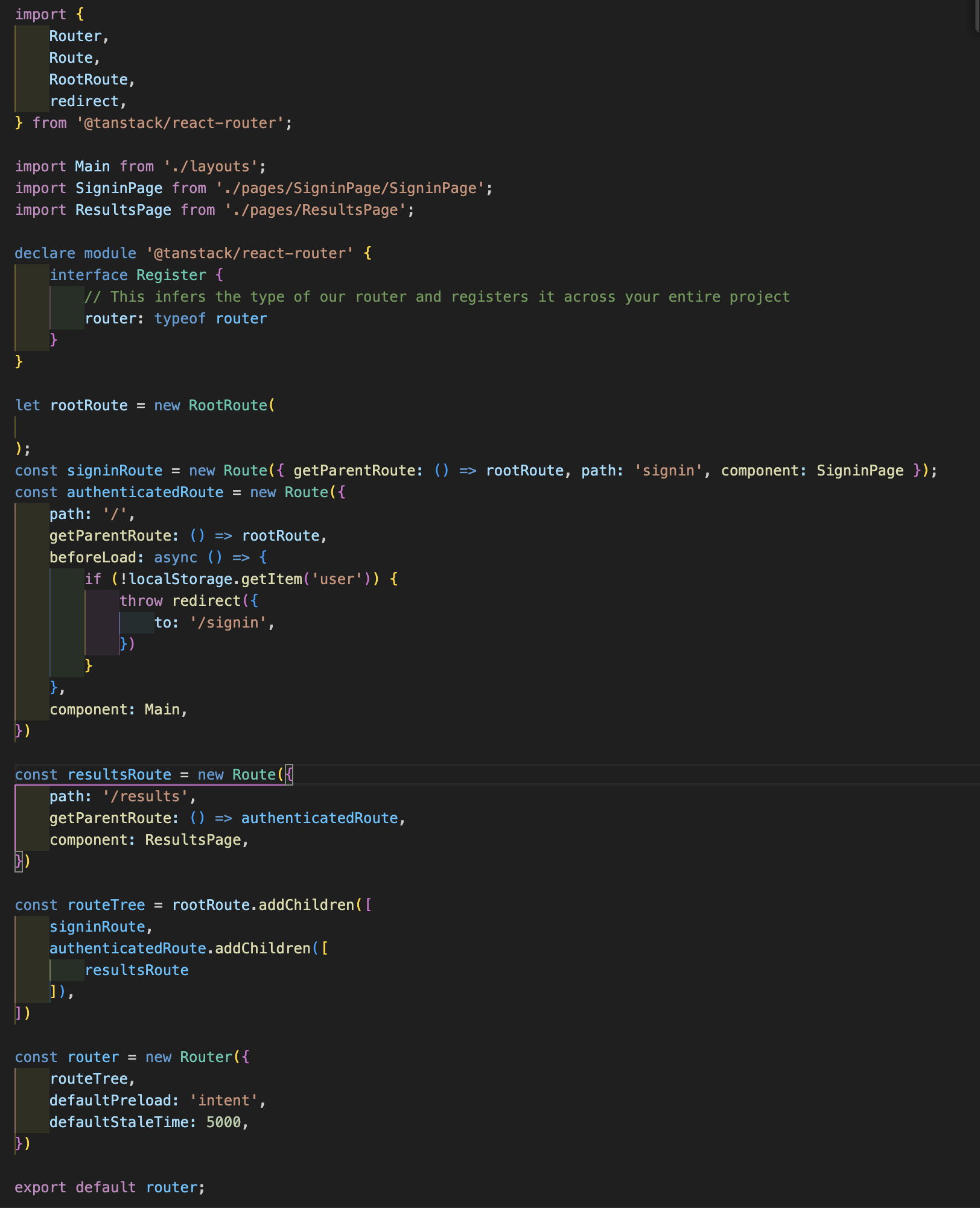Click 'localStorage' in the if condition
980x1208 pixels.
tap(180, 579)
